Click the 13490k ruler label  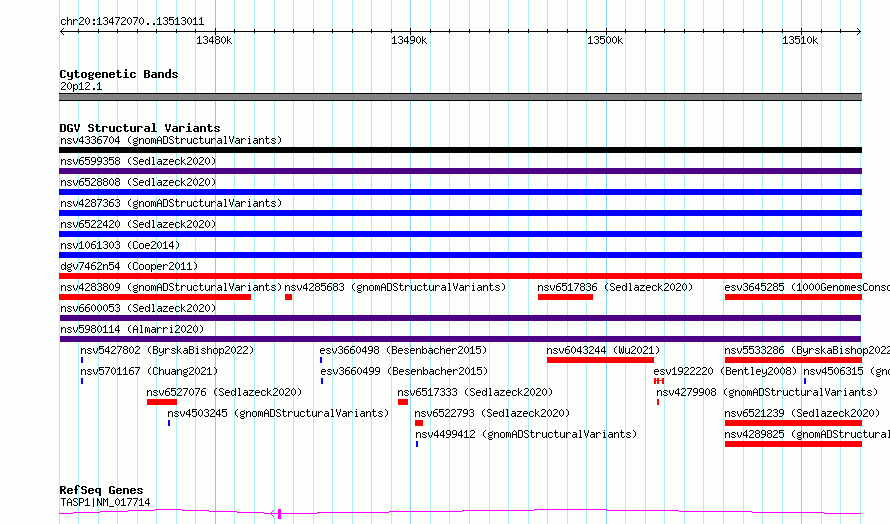coord(409,40)
